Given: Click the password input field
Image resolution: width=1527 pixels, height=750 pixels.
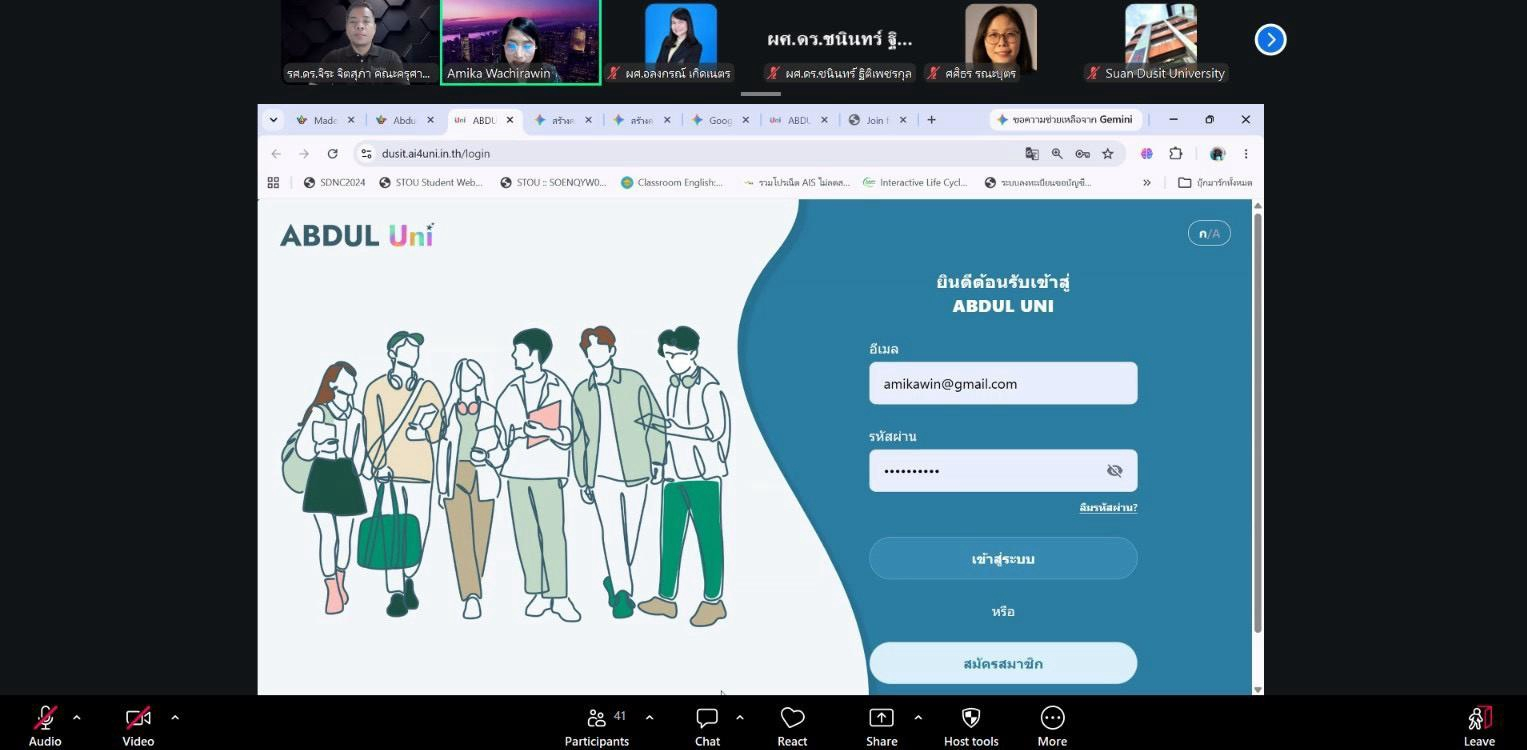Looking at the screenshot, I should click(x=1003, y=471).
